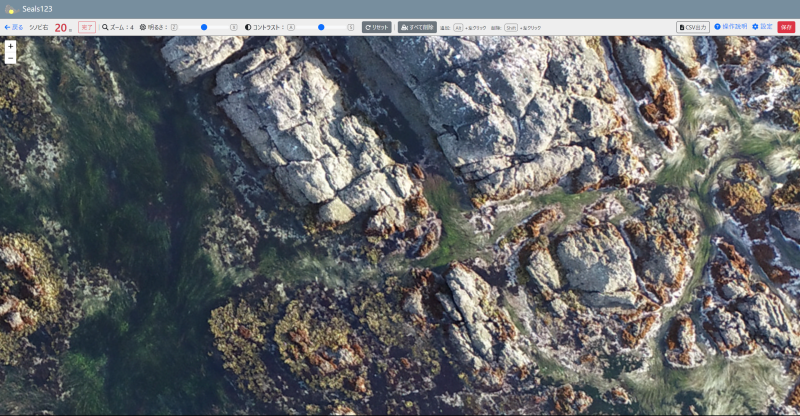The width and height of the screenshot is (800, 416).
Task: Click the Seals123 app logo icon
Action: point(11,9)
